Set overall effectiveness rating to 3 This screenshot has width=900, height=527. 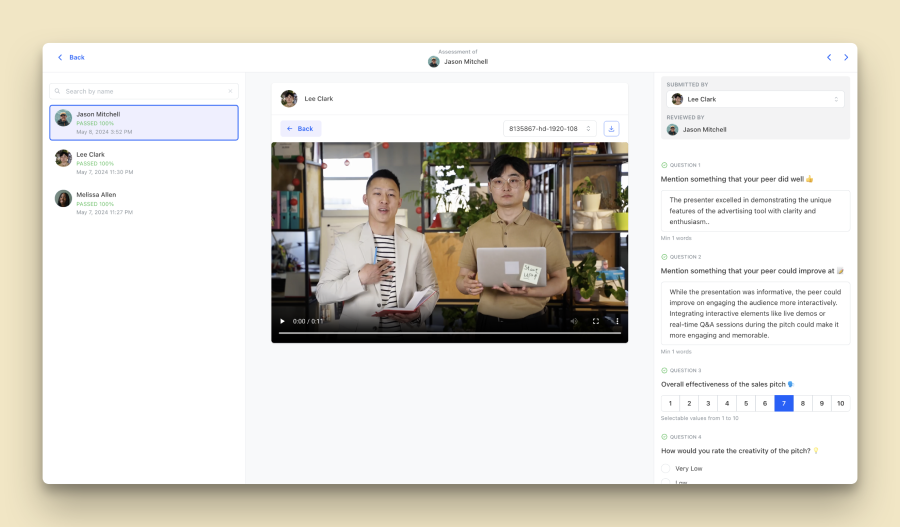pos(708,404)
